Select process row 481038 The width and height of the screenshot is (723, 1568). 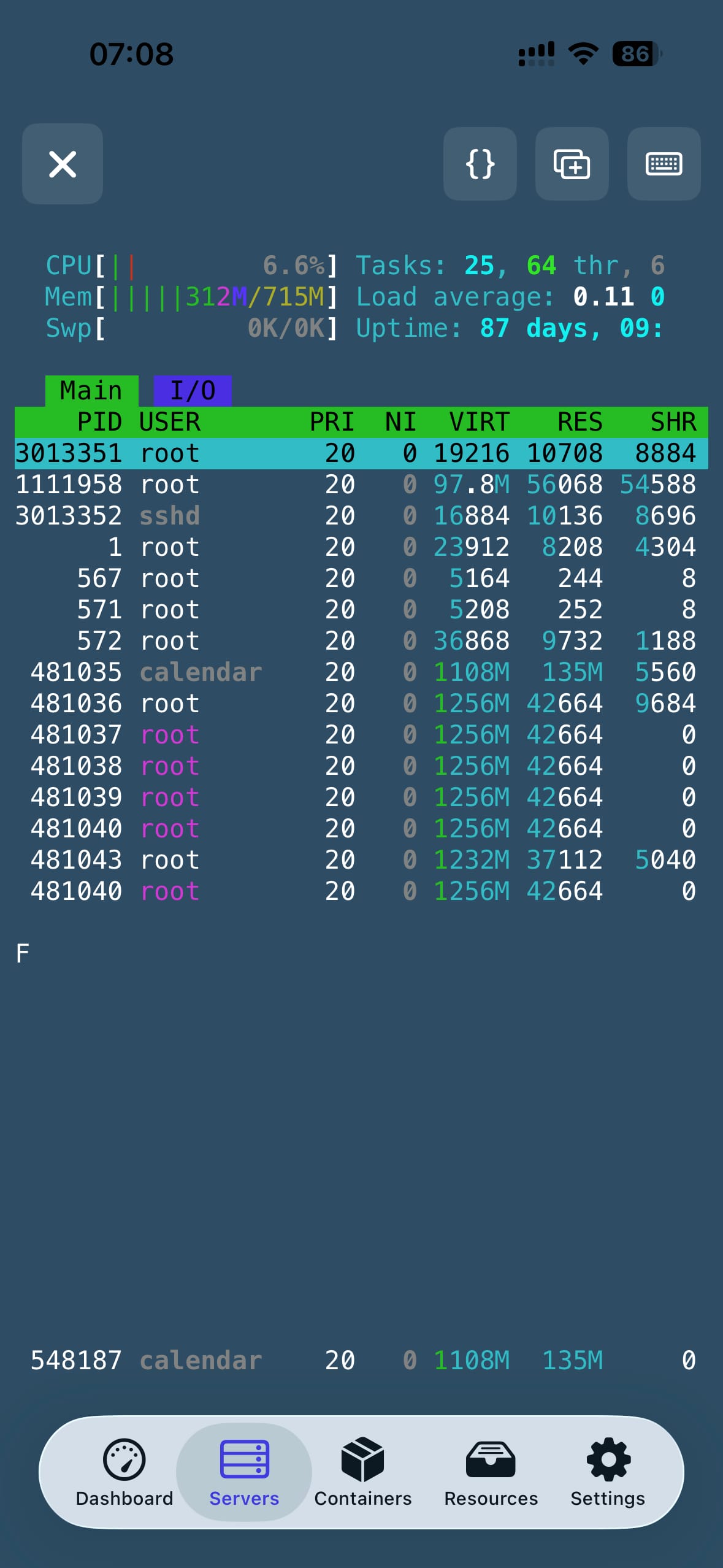(x=361, y=766)
